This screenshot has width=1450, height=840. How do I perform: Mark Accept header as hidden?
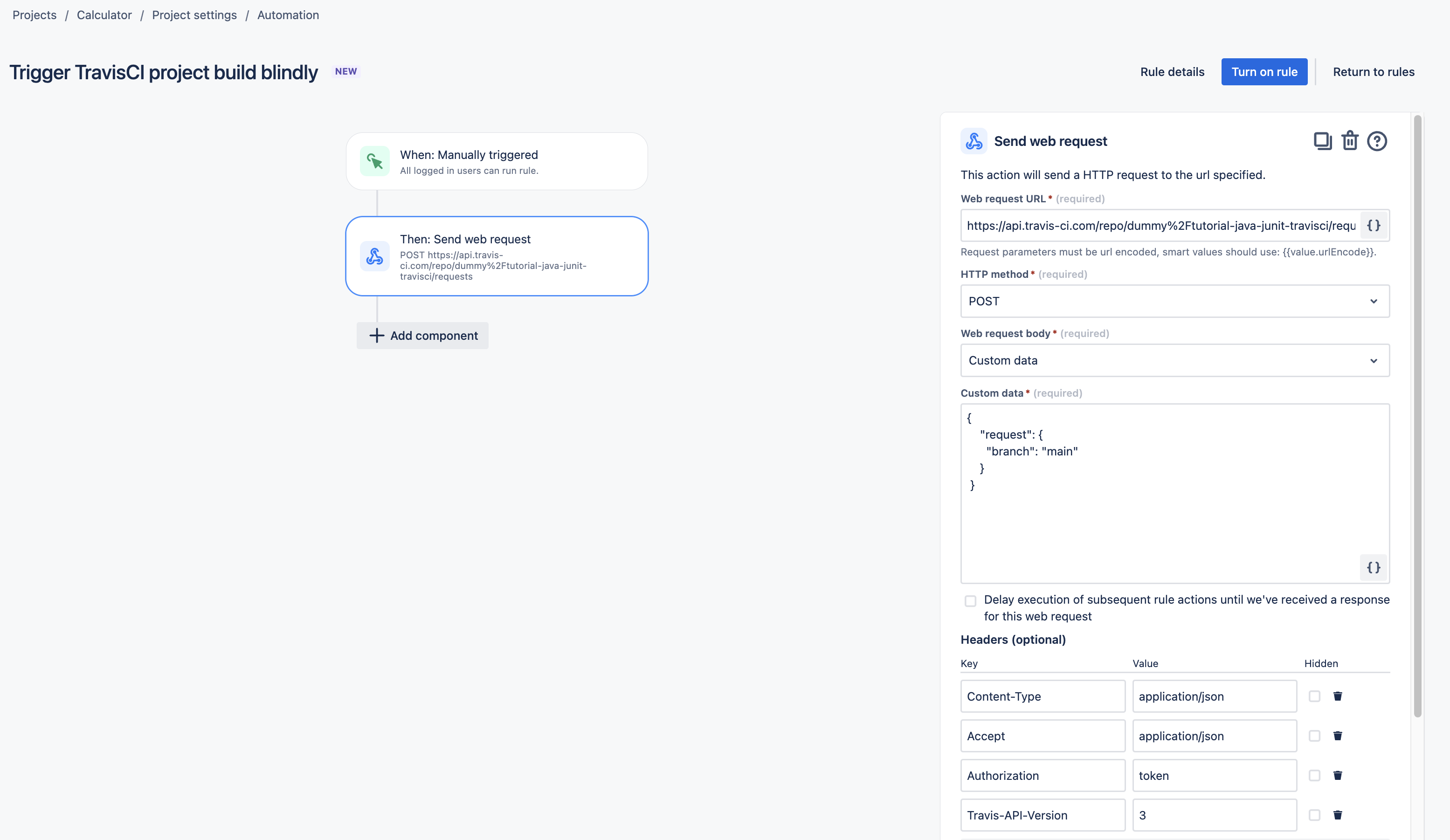click(x=1315, y=736)
